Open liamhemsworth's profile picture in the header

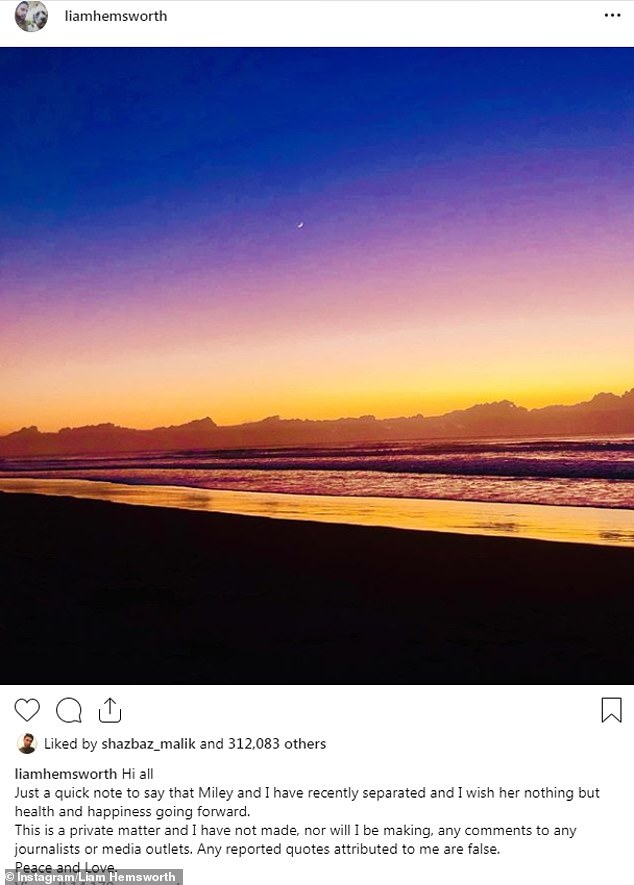point(31,16)
